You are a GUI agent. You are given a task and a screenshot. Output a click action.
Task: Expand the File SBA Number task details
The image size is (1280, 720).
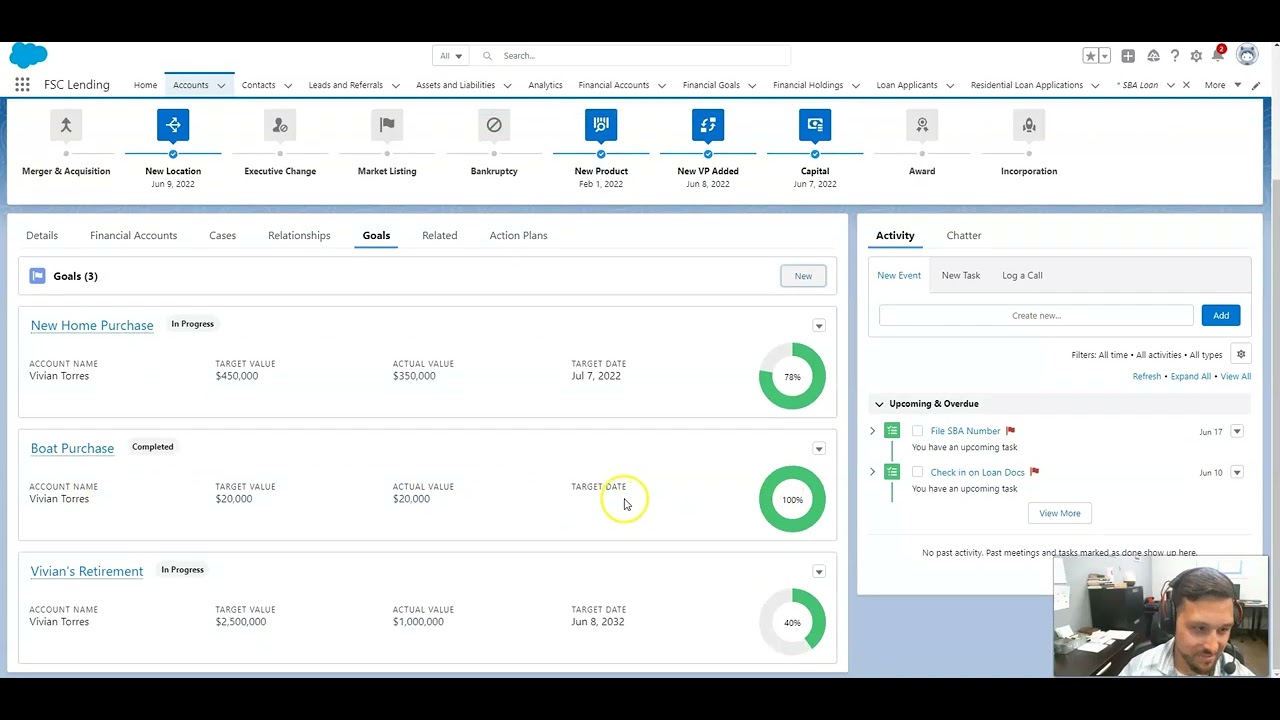(x=872, y=431)
